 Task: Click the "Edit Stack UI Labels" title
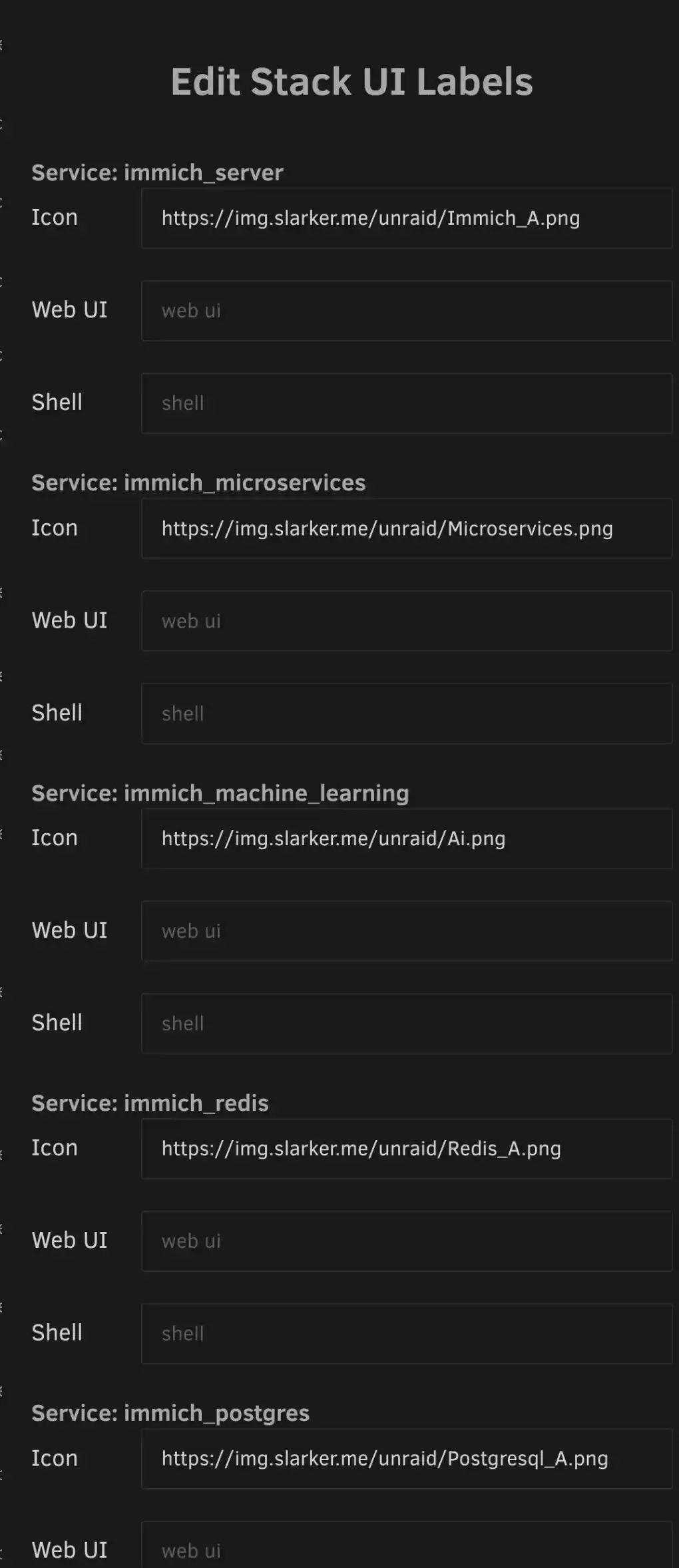(351, 82)
